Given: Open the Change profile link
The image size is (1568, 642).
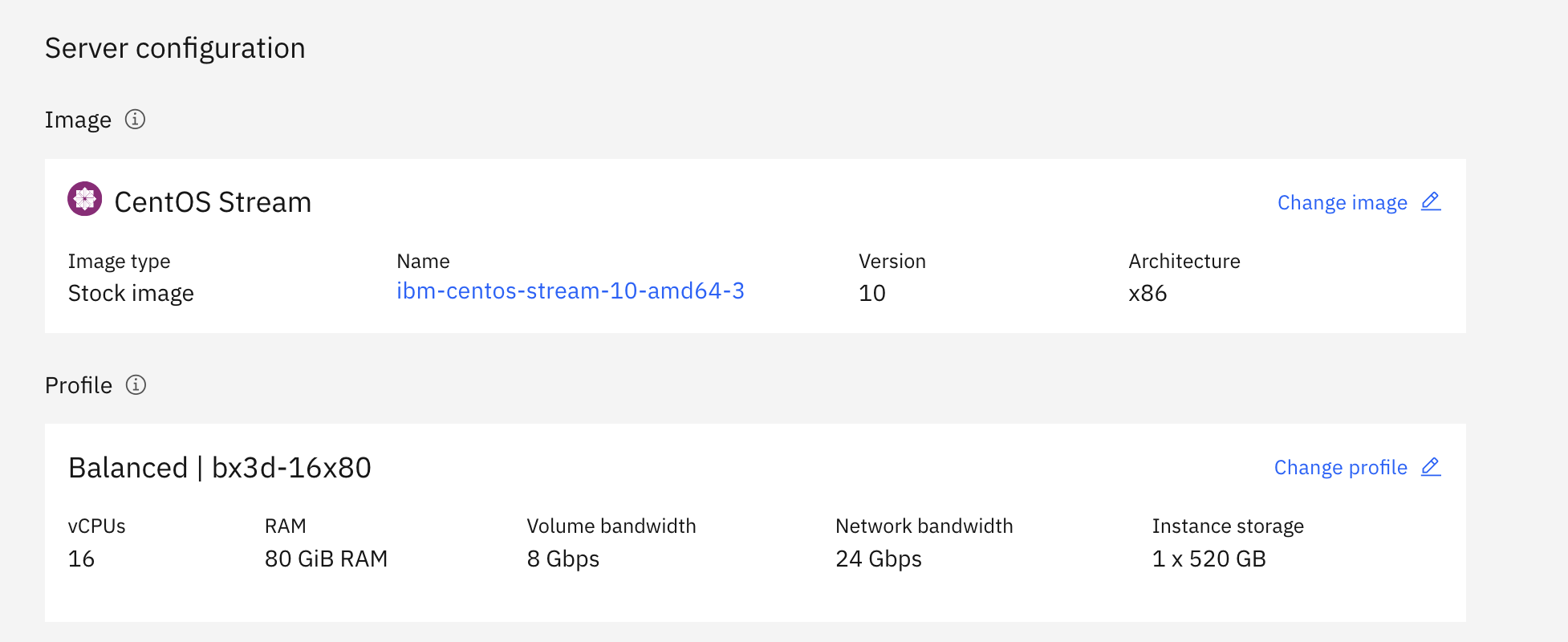Looking at the screenshot, I should pyautogui.click(x=1340, y=468).
